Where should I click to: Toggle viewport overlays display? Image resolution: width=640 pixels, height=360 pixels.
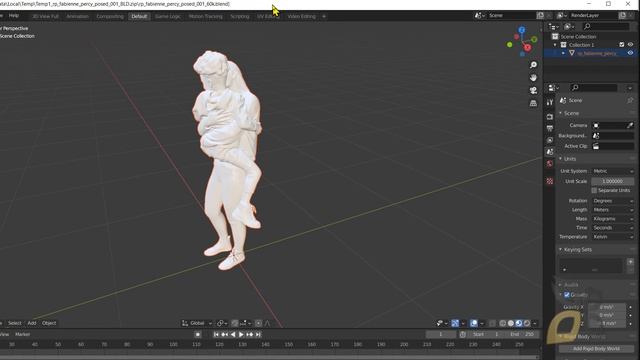point(473,323)
